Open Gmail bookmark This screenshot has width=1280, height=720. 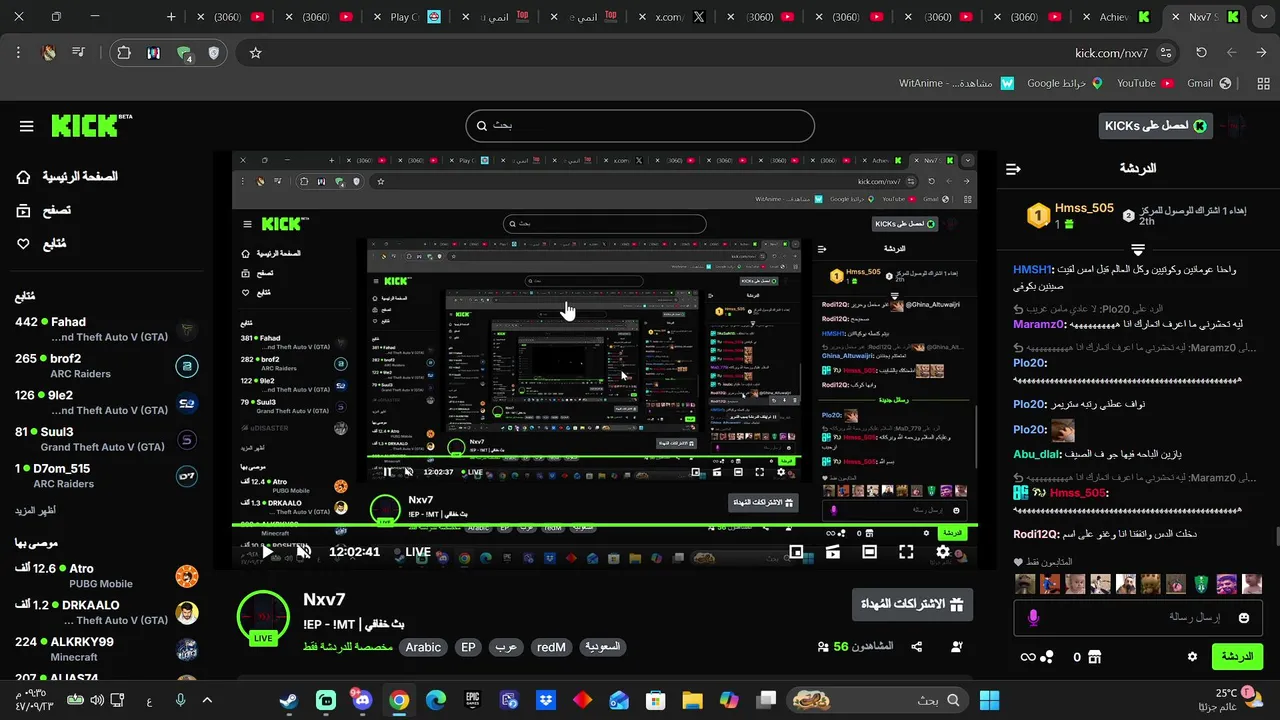point(1208,83)
